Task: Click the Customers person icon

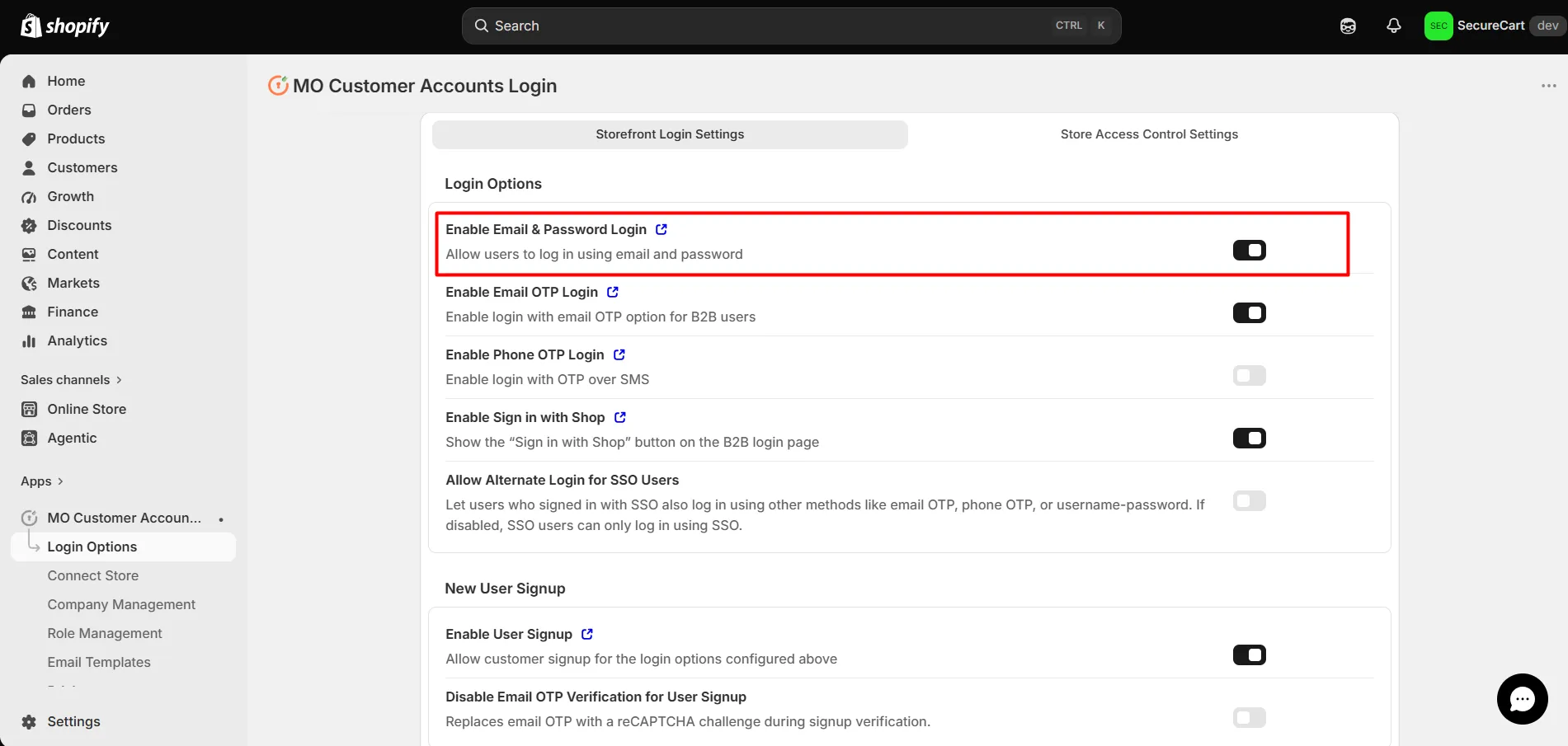Action: (x=29, y=167)
